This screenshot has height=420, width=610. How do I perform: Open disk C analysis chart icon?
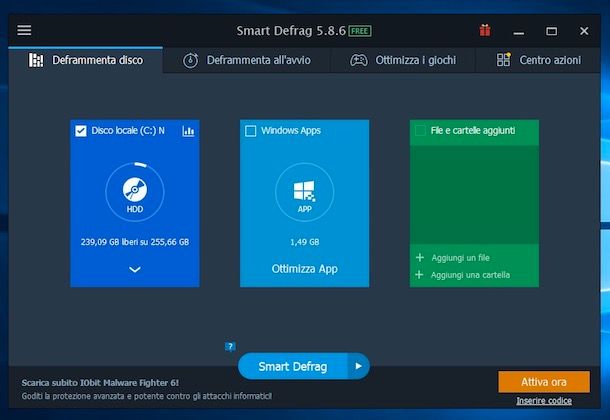click(188, 131)
